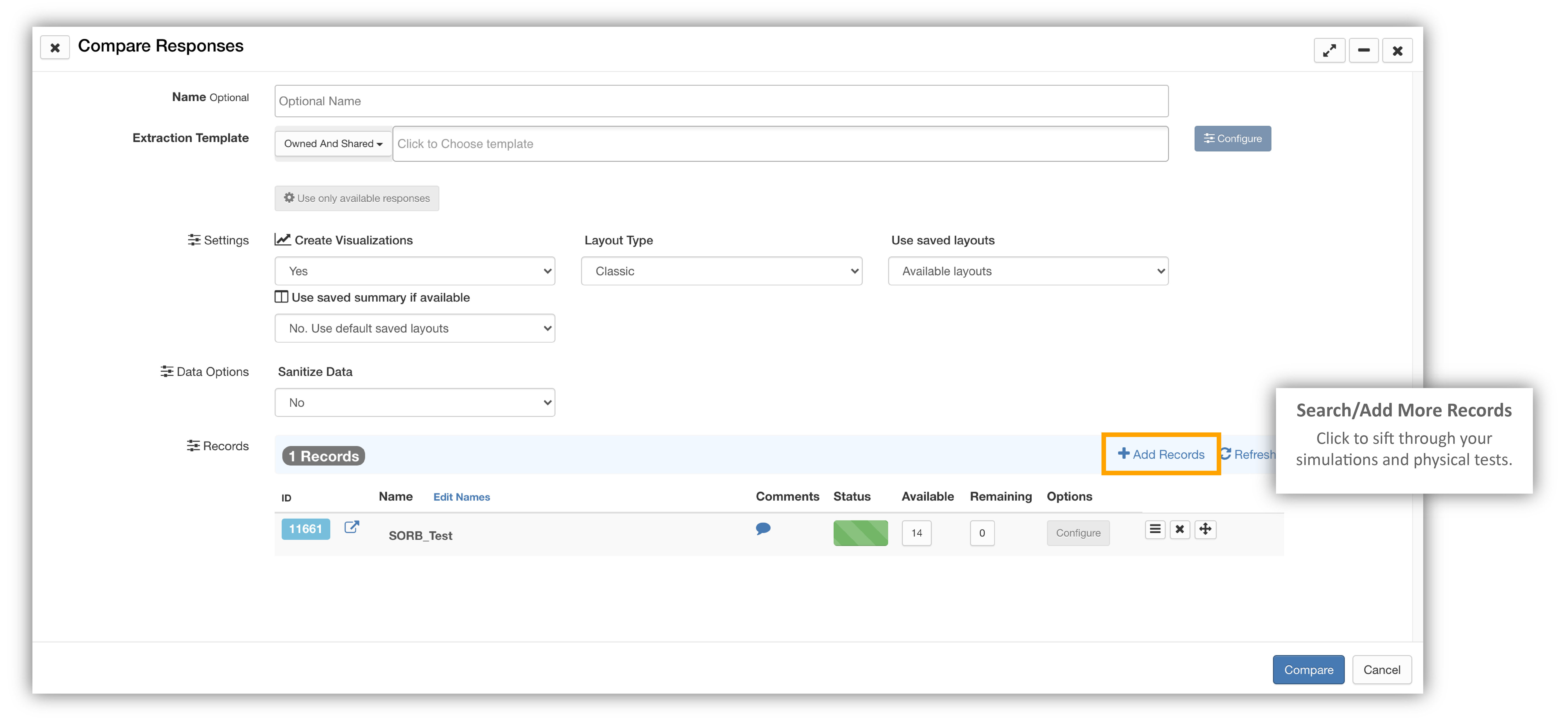
Task: Click to choose an extraction template
Action: [780, 144]
